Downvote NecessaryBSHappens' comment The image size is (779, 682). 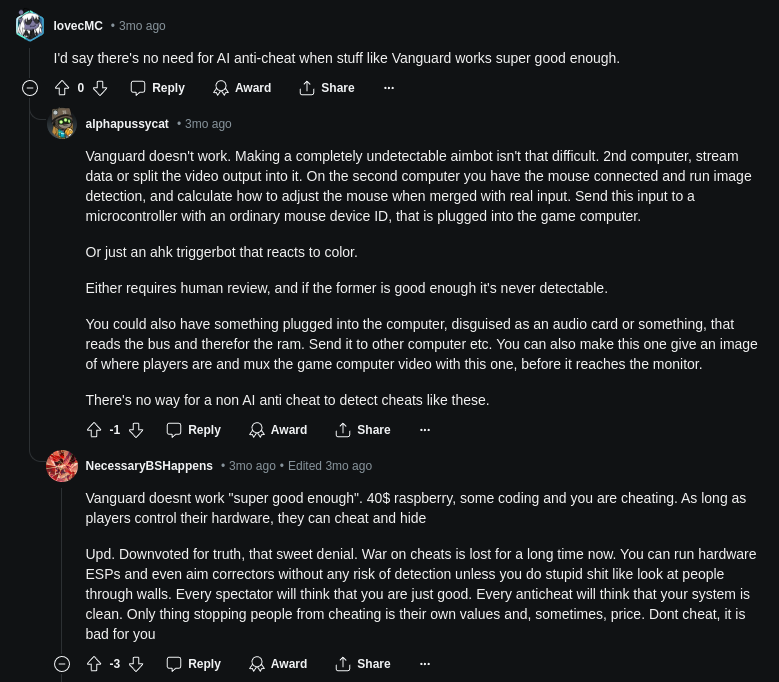136,664
